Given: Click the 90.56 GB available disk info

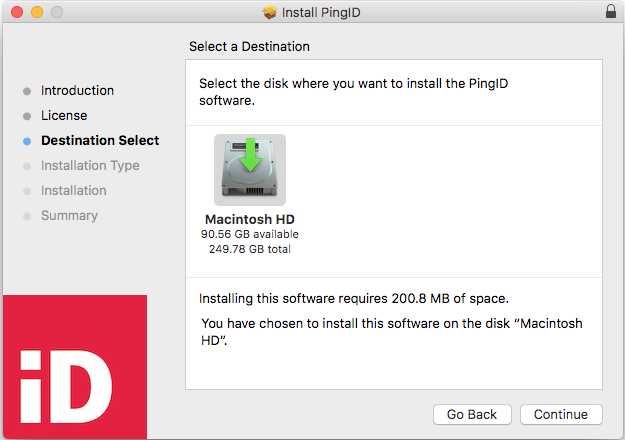Looking at the screenshot, I should (250, 234).
